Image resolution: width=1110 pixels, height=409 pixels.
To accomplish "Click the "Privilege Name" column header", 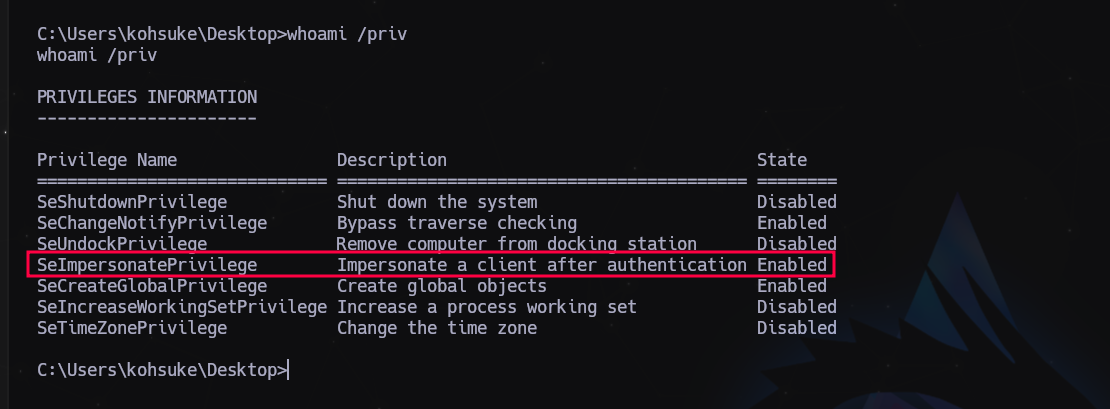I will coord(107,160).
